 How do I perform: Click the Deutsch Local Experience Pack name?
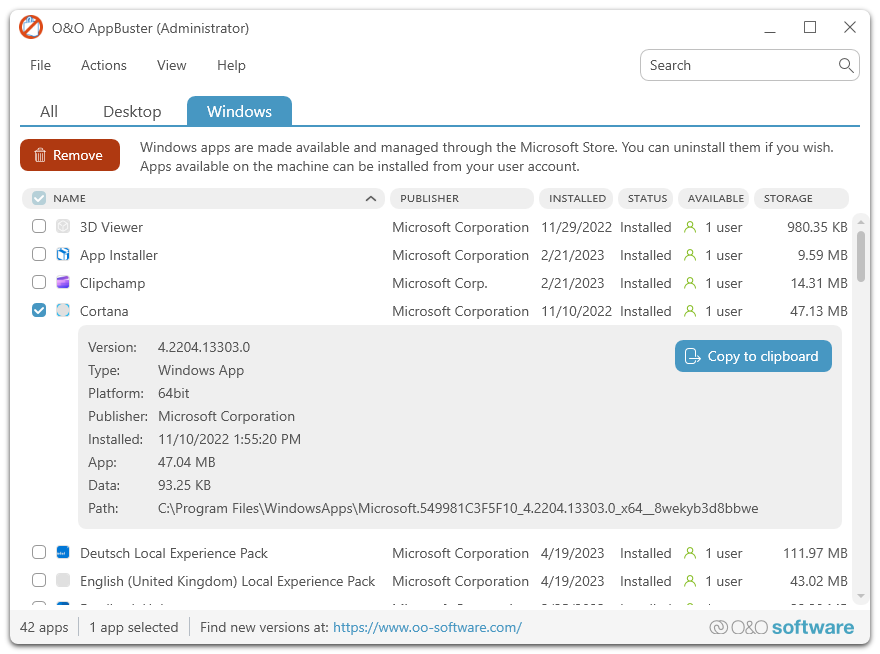[x=174, y=553]
